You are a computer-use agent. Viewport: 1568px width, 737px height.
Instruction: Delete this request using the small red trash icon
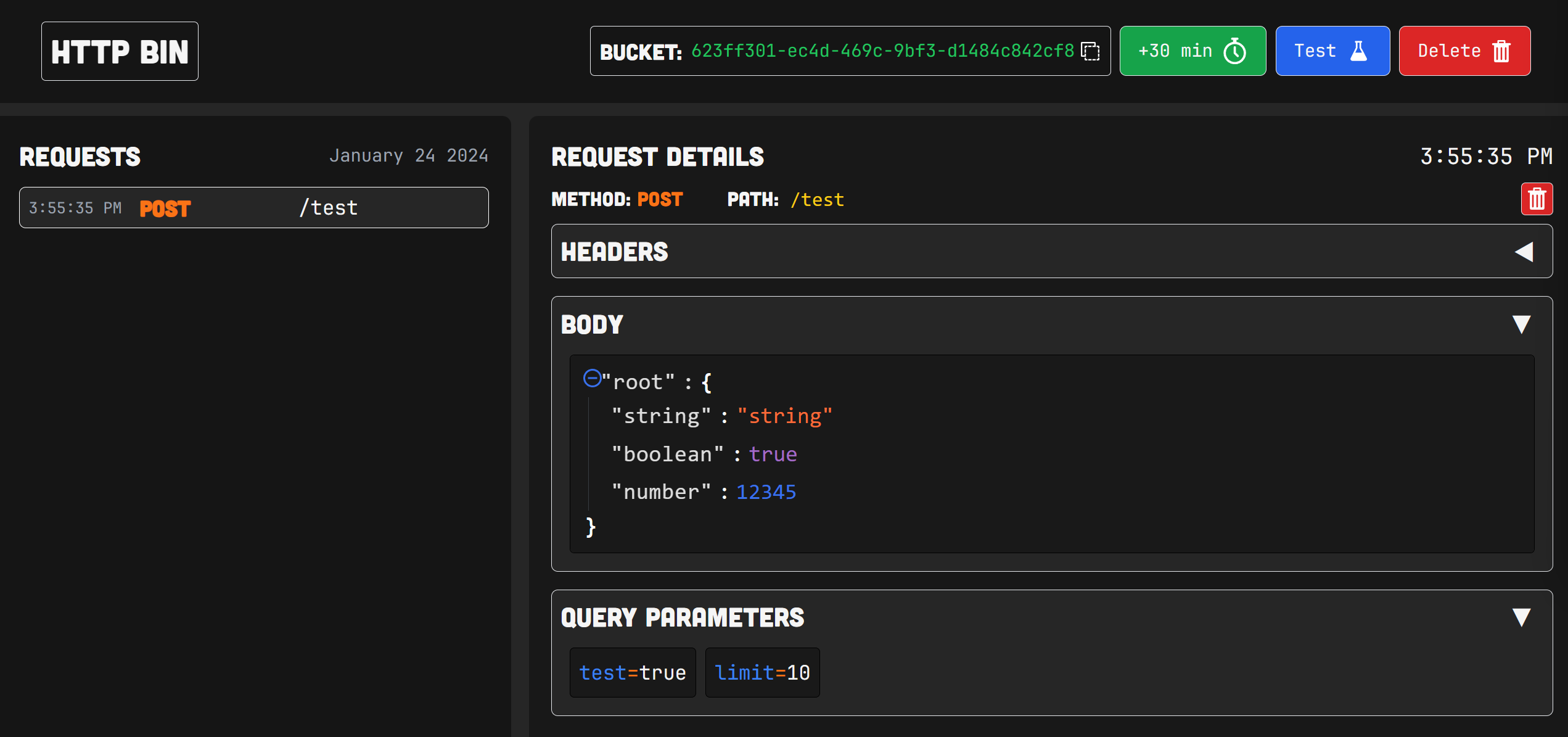1537,199
